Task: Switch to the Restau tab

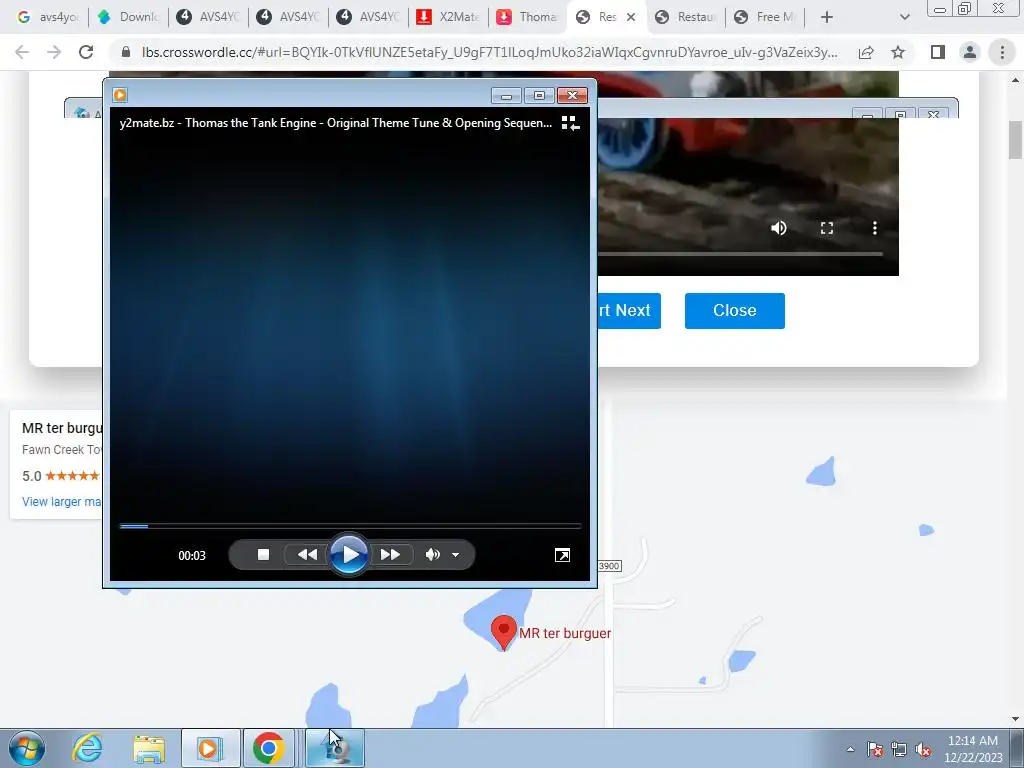Action: click(686, 17)
